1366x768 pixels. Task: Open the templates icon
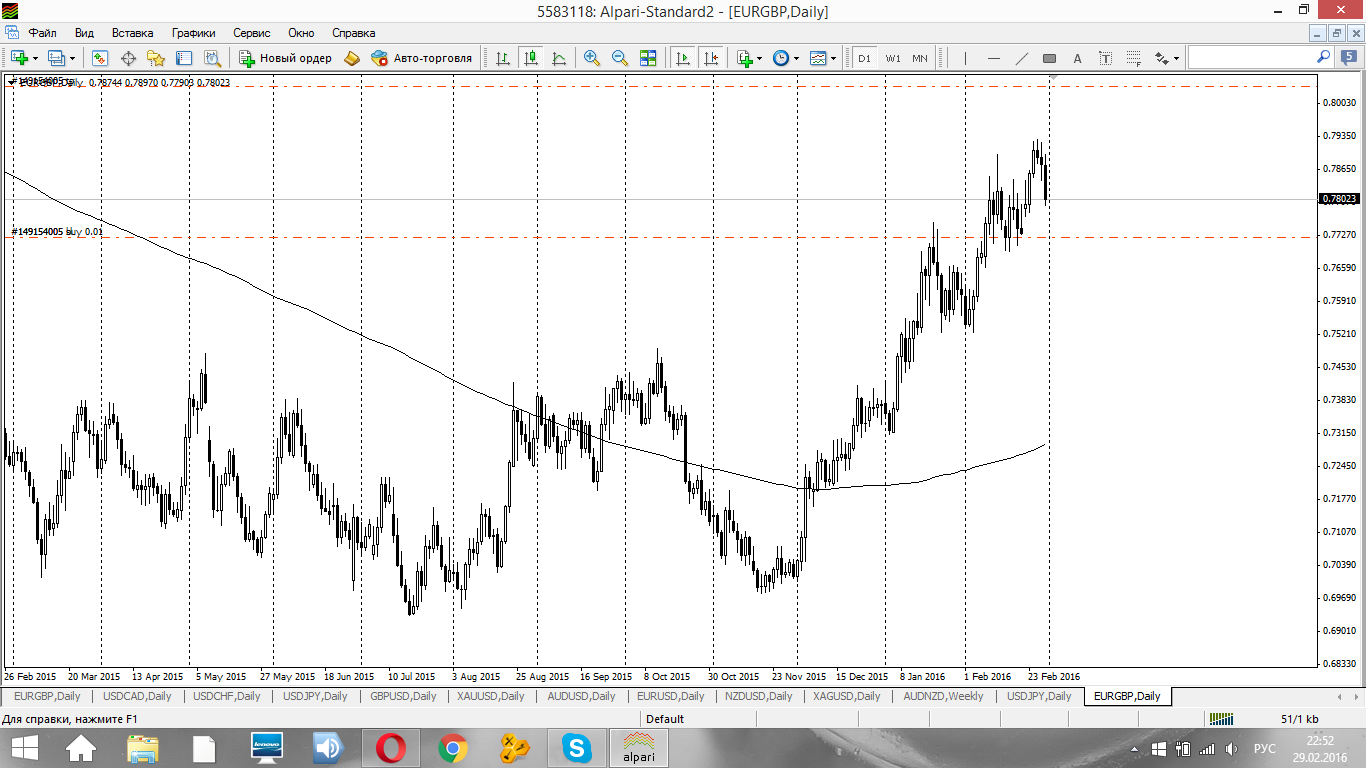[817, 58]
